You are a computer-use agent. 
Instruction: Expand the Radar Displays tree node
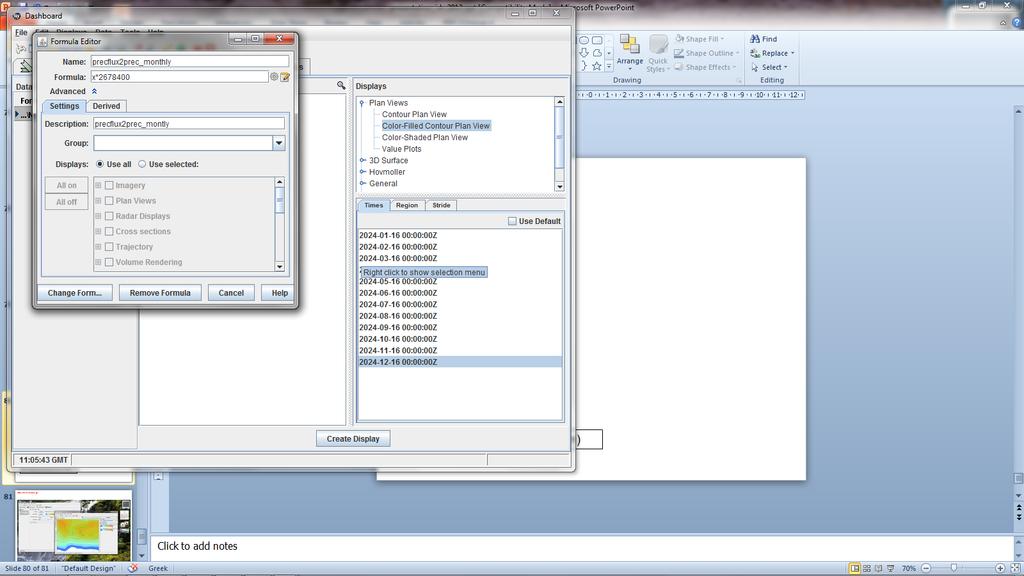(99, 216)
